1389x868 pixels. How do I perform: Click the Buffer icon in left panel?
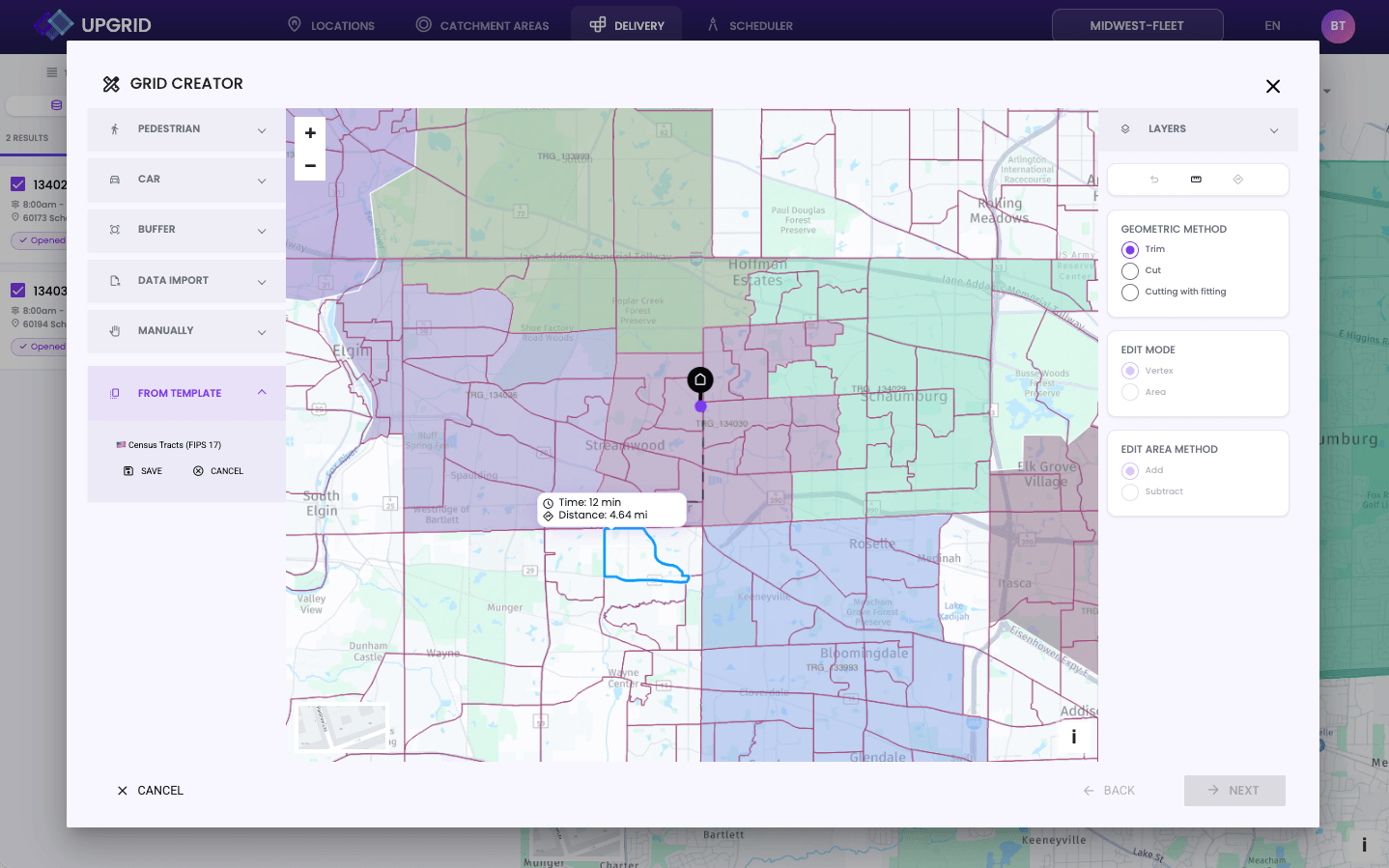pos(115,230)
